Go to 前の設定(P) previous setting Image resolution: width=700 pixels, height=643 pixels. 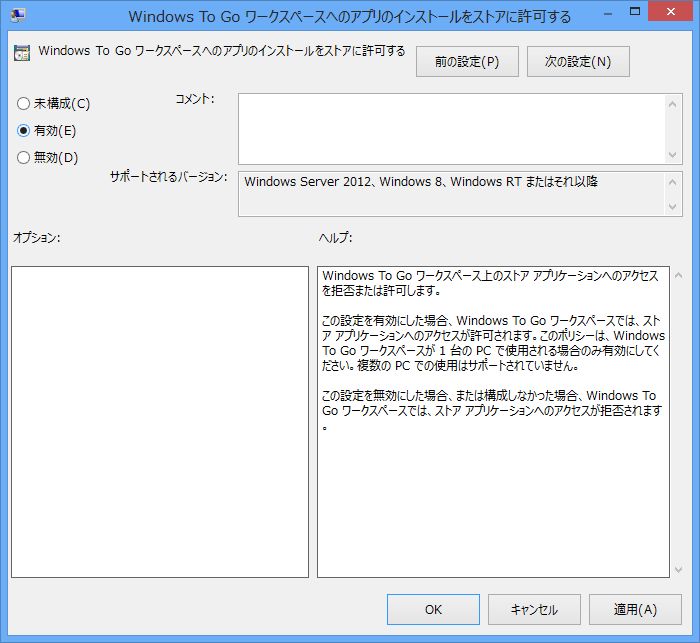[467, 62]
